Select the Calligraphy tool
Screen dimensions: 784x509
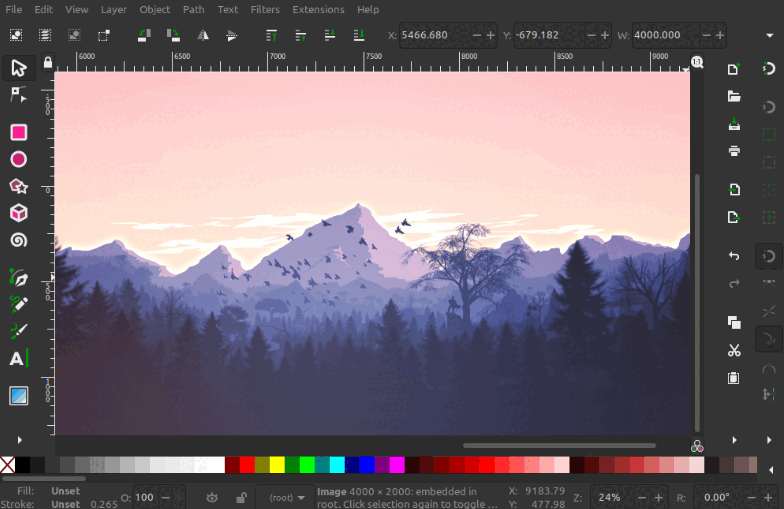pos(18,331)
